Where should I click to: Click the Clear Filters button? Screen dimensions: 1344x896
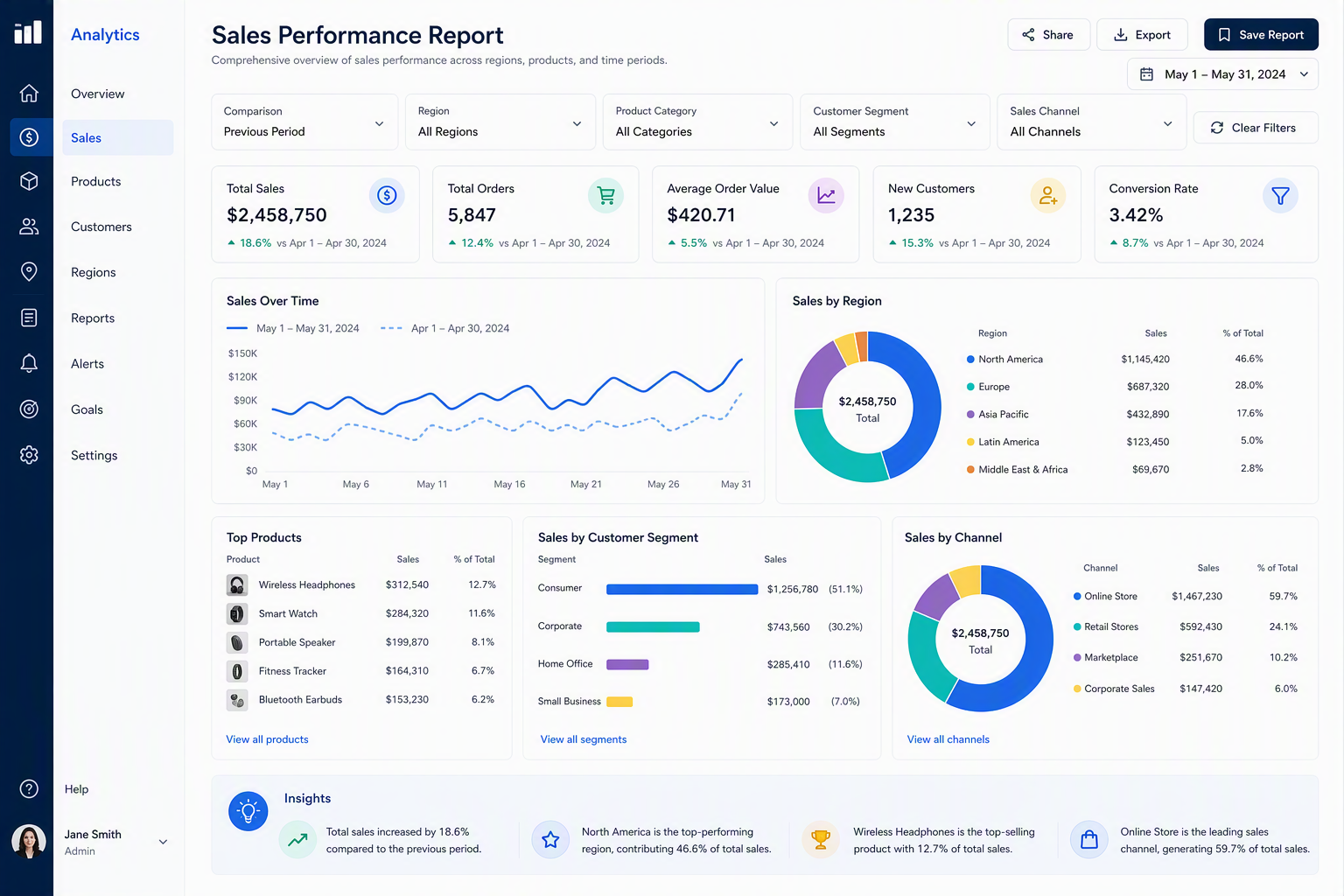coord(1256,128)
